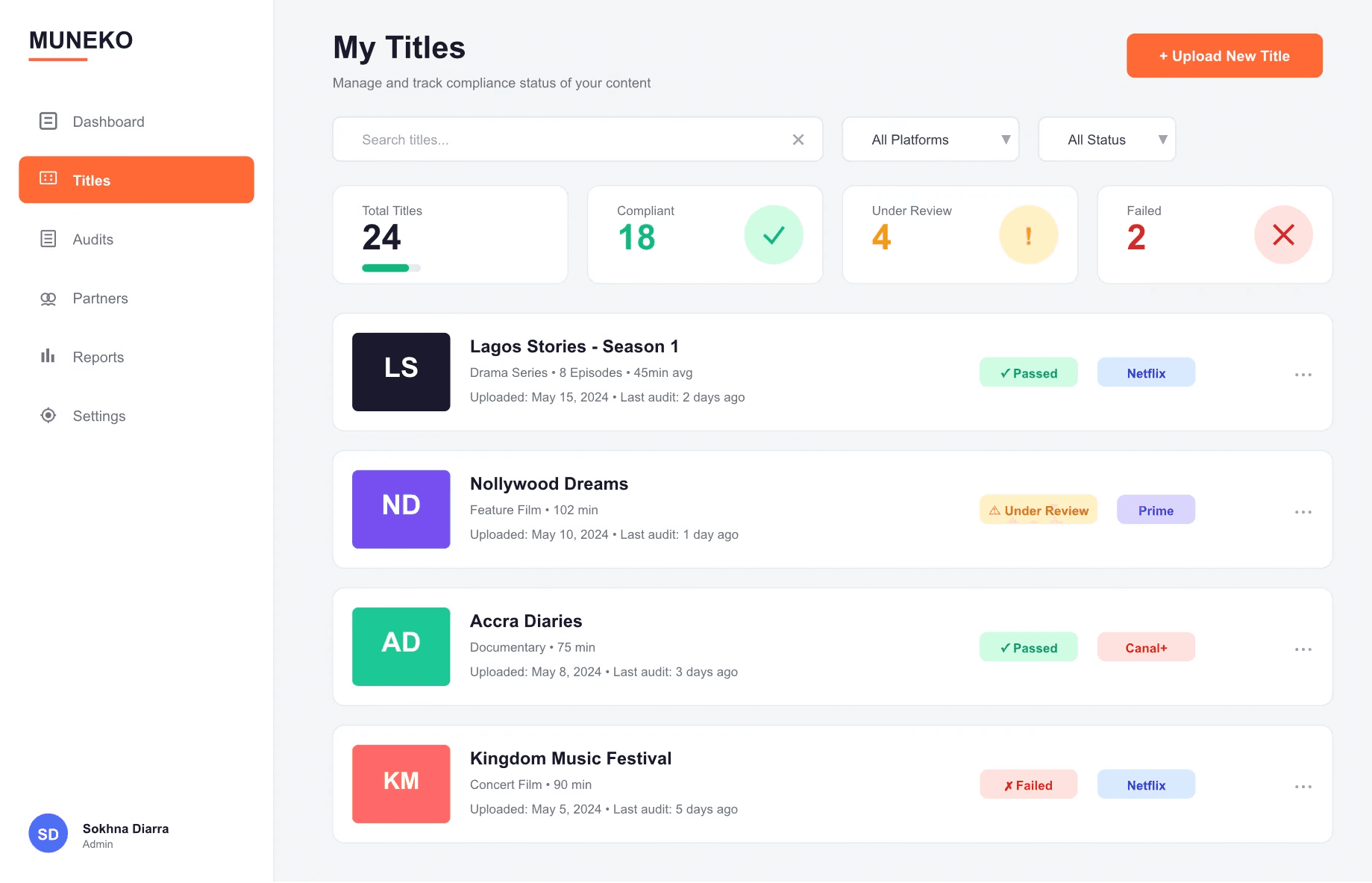Click 'Uploaded: May 15, 2024' line

(x=607, y=397)
